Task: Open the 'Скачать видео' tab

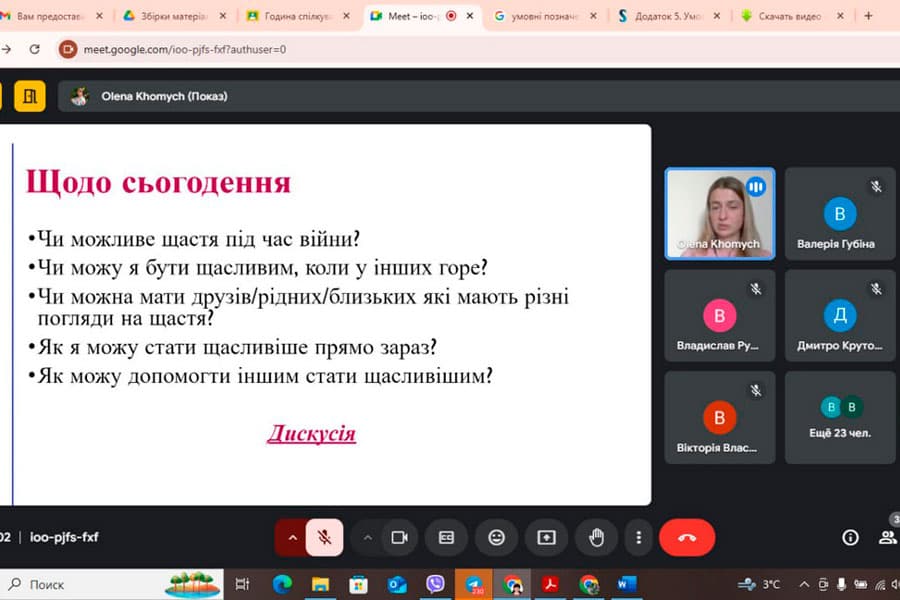Action: [790, 17]
